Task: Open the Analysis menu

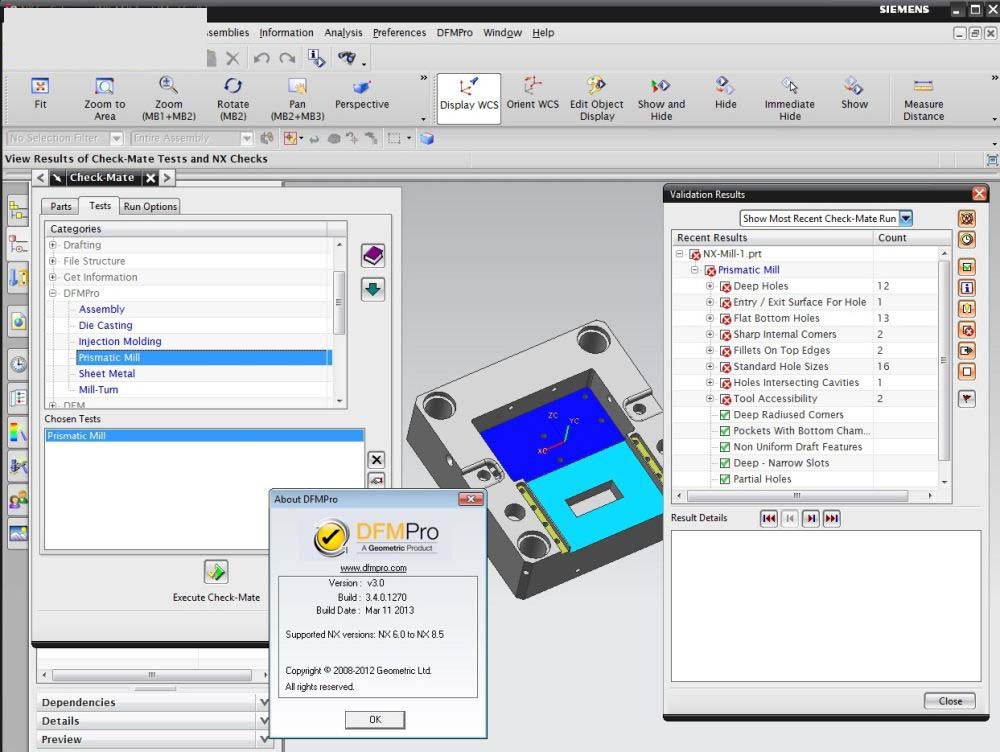Action: coord(343,33)
